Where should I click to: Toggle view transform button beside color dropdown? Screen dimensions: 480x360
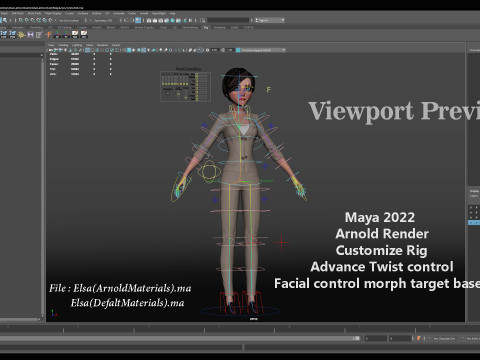pos(238,50)
